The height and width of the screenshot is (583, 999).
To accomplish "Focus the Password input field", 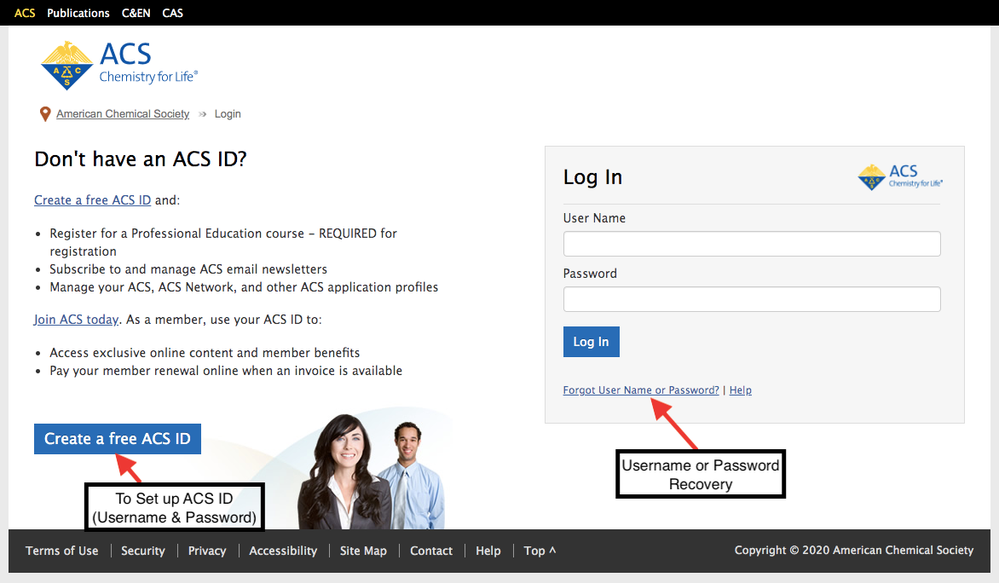I will [x=752, y=299].
